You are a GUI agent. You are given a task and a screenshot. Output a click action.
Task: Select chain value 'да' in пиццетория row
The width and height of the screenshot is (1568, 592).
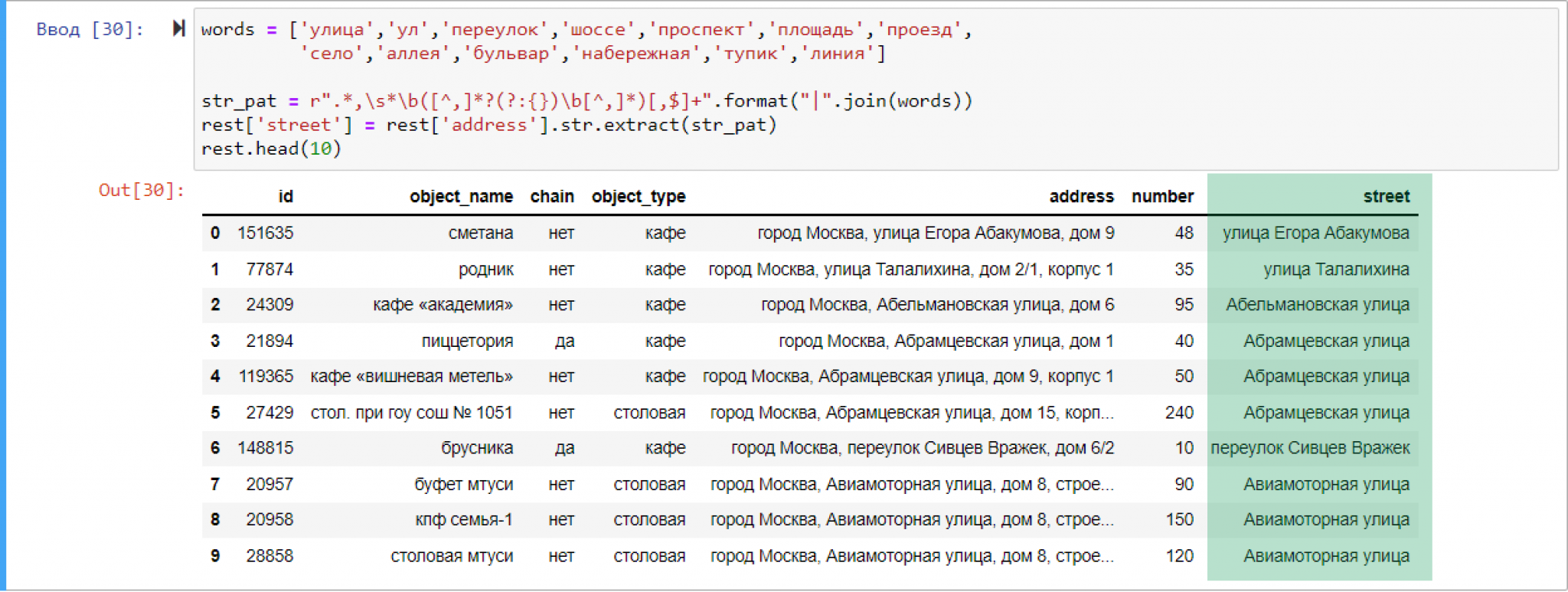564,341
